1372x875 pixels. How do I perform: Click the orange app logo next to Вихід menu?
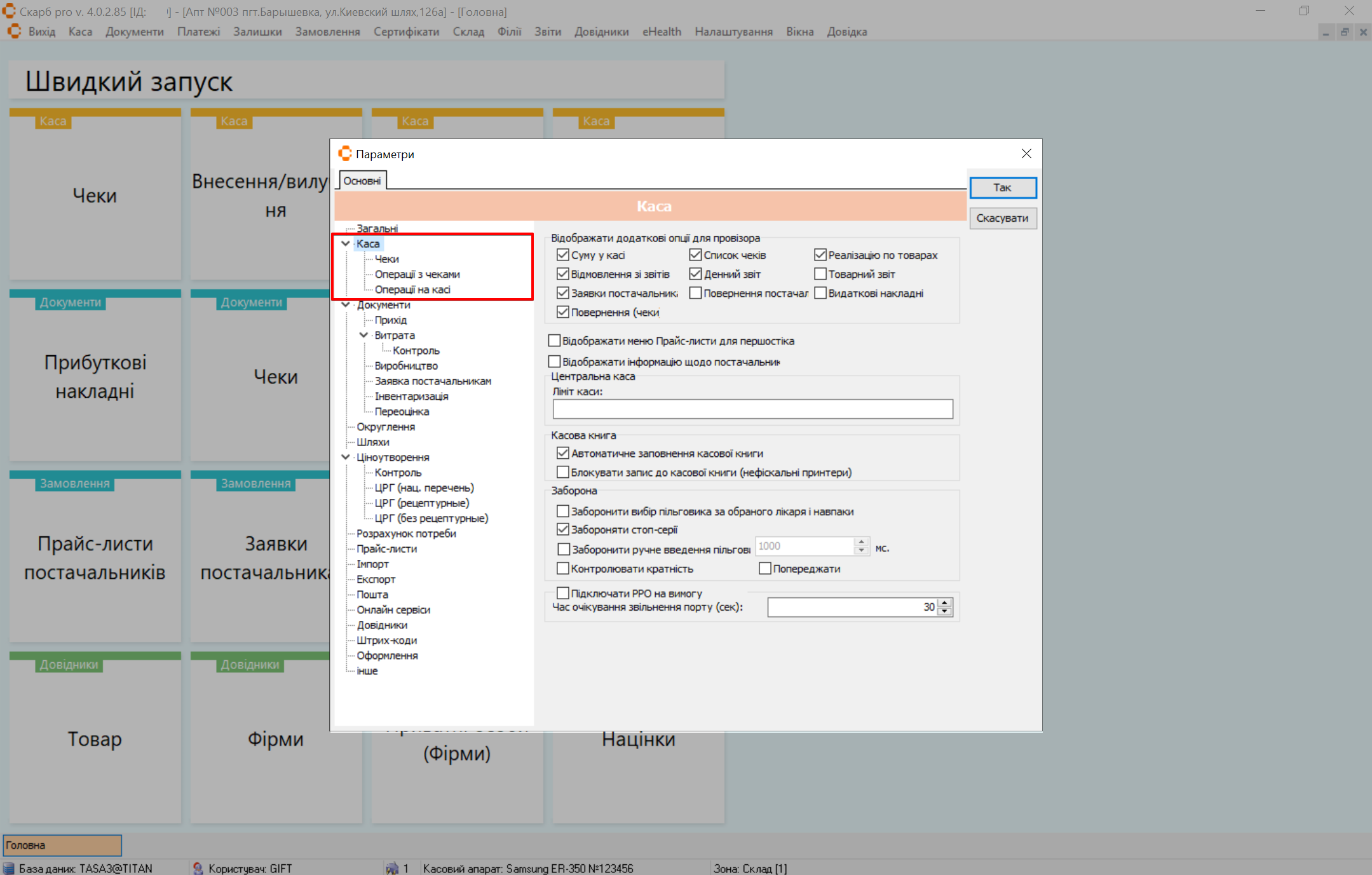click(14, 31)
